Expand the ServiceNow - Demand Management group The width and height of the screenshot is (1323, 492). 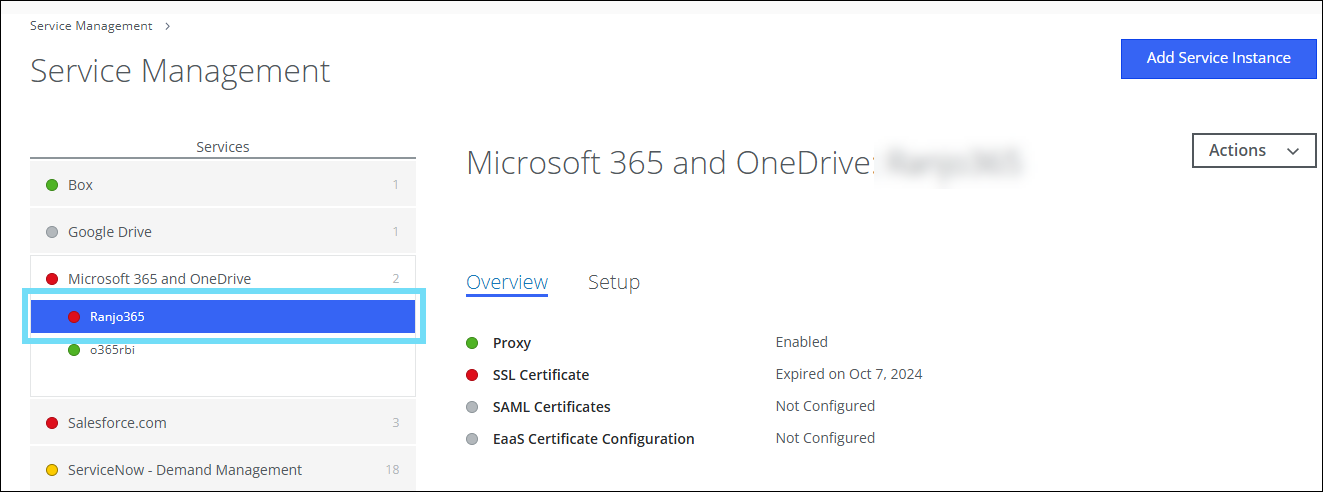pos(184,470)
